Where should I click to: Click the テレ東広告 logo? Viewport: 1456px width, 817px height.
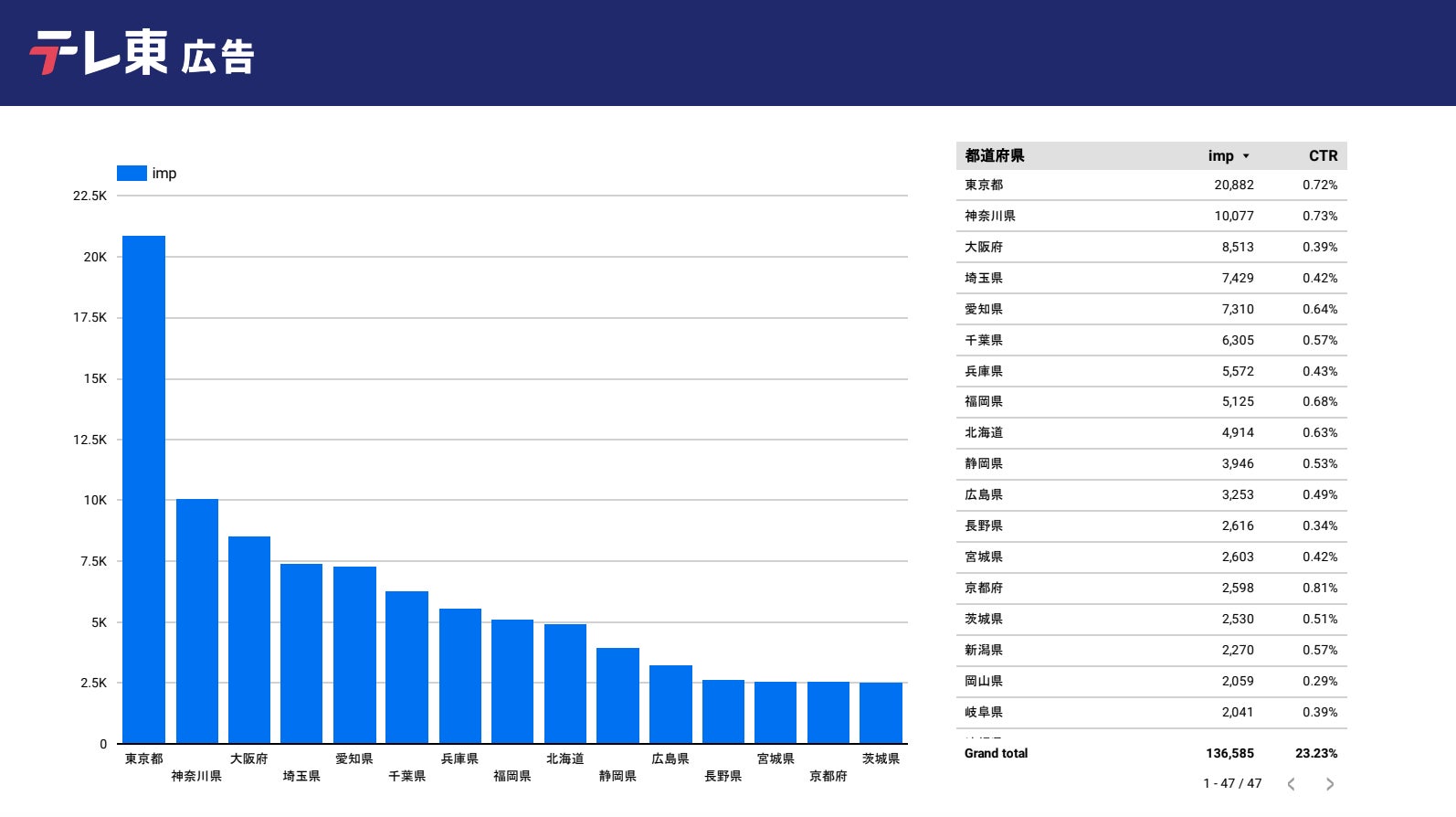point(142,53)
